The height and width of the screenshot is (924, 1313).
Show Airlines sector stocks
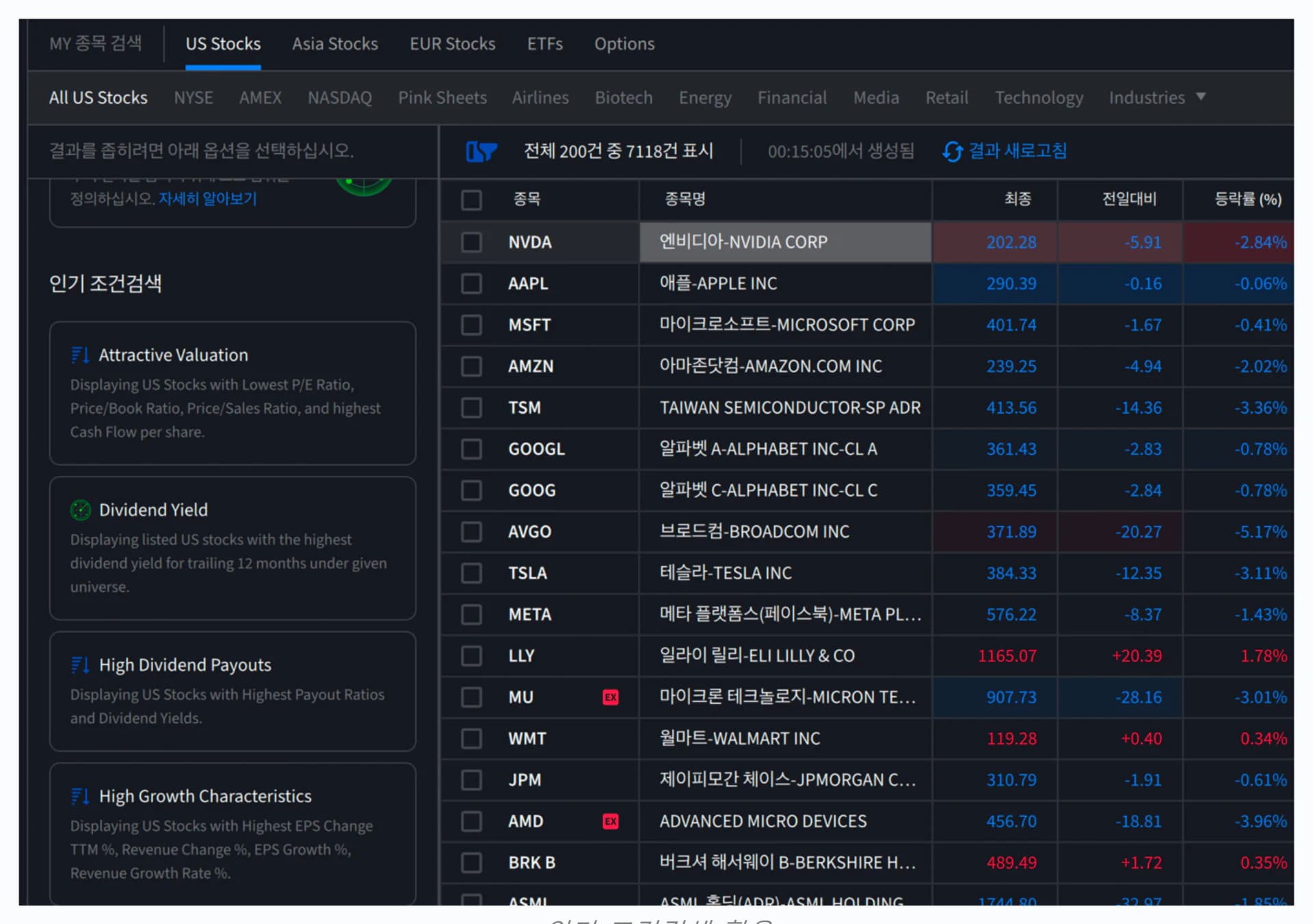click(x=540, y=97)
